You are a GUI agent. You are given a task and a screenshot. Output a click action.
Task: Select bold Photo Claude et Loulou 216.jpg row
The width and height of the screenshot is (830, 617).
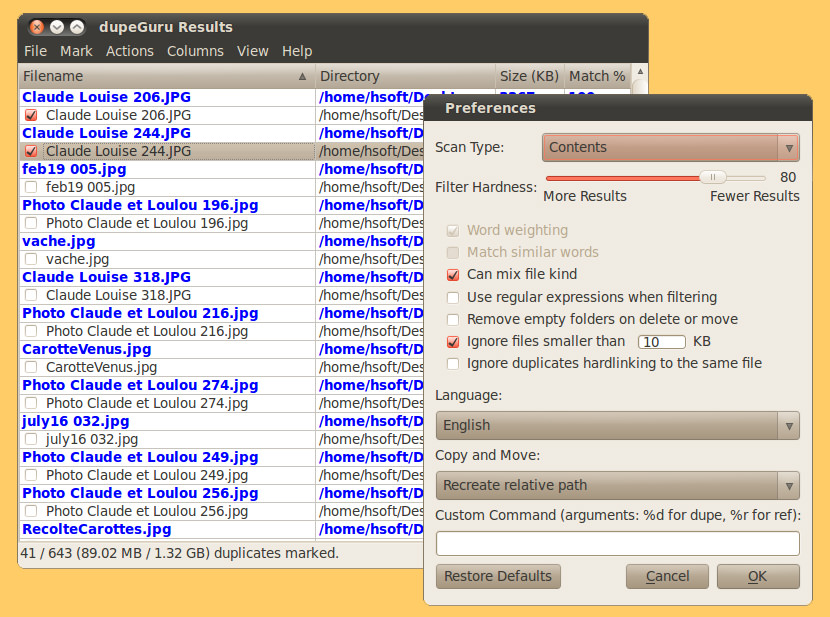tap(221, 313)
